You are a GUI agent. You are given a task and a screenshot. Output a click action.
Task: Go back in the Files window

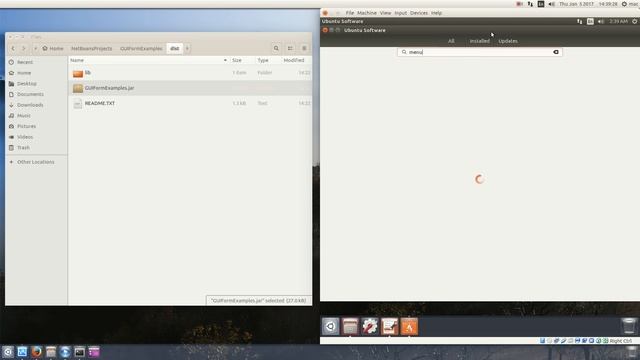pos(13,48)
